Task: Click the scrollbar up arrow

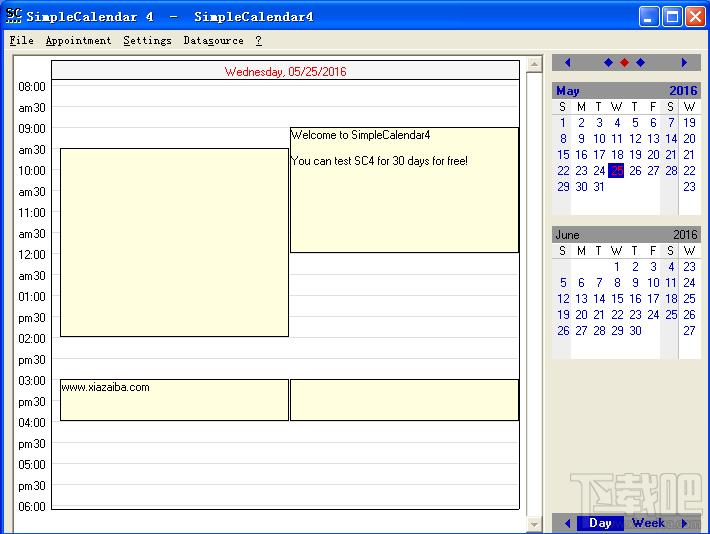Action: tap(534, 64)
